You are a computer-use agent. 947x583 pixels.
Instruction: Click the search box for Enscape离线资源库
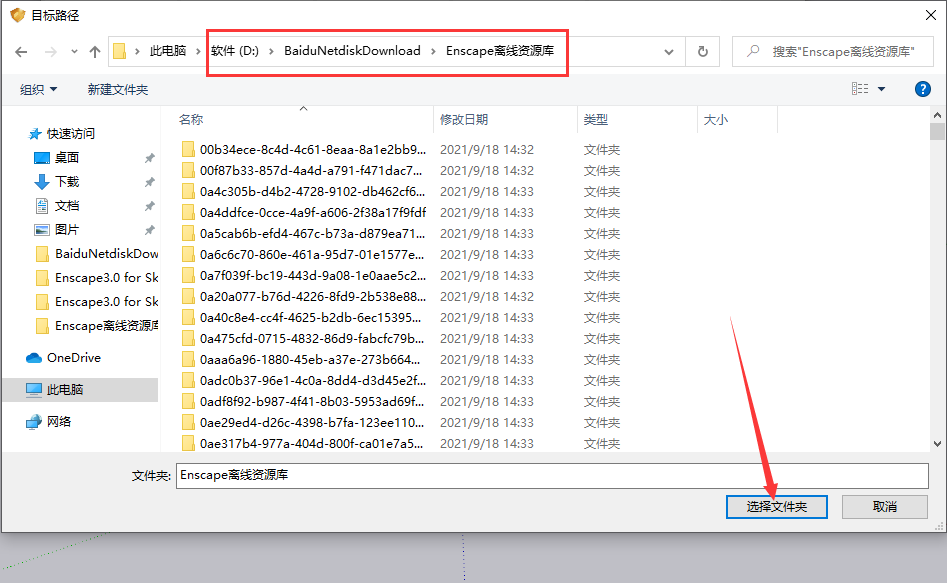832,52
